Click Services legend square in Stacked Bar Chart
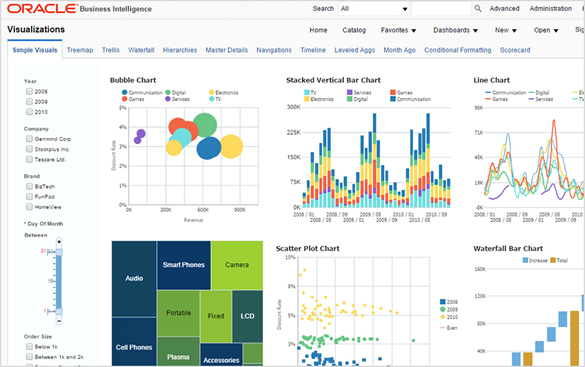This screenshot has width=585, height=367. [350, 92]
